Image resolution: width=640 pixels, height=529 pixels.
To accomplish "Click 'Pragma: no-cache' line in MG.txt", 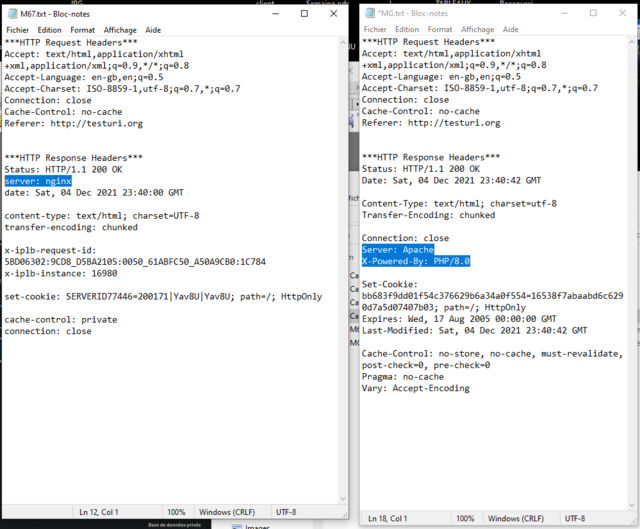I will coord(403,377).
